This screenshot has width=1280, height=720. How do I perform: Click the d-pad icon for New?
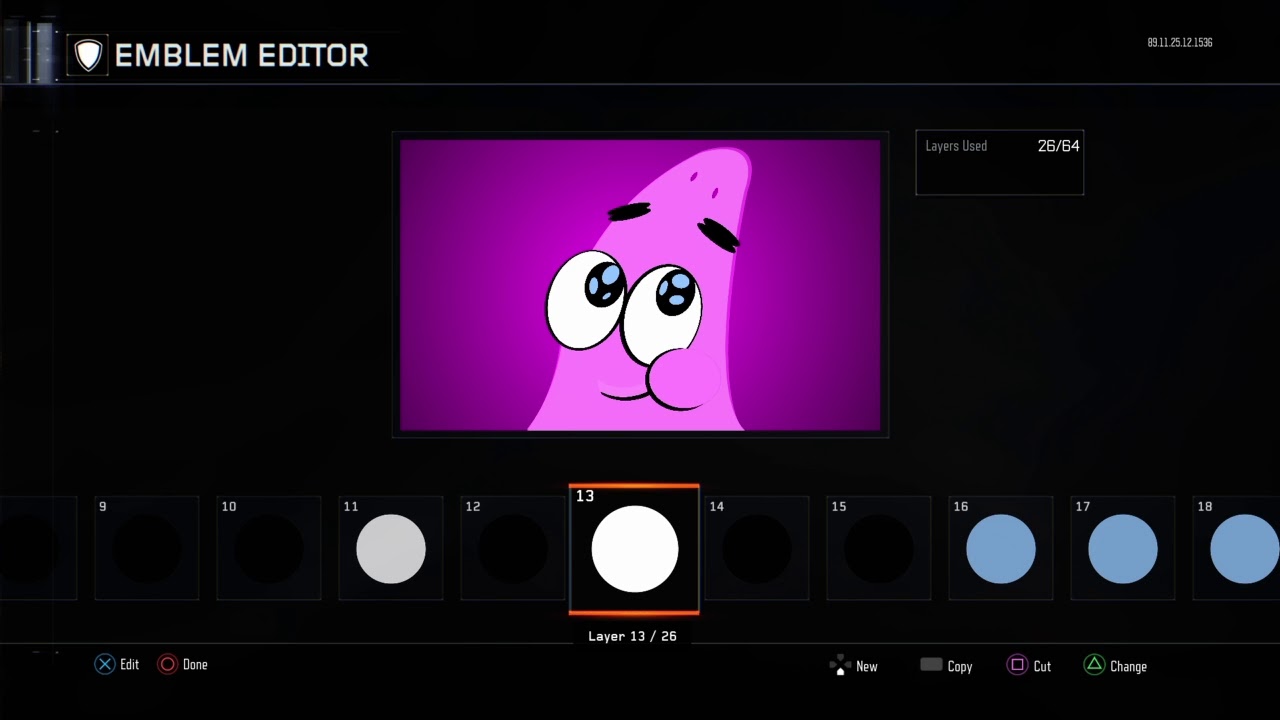[x=840, y=665]
